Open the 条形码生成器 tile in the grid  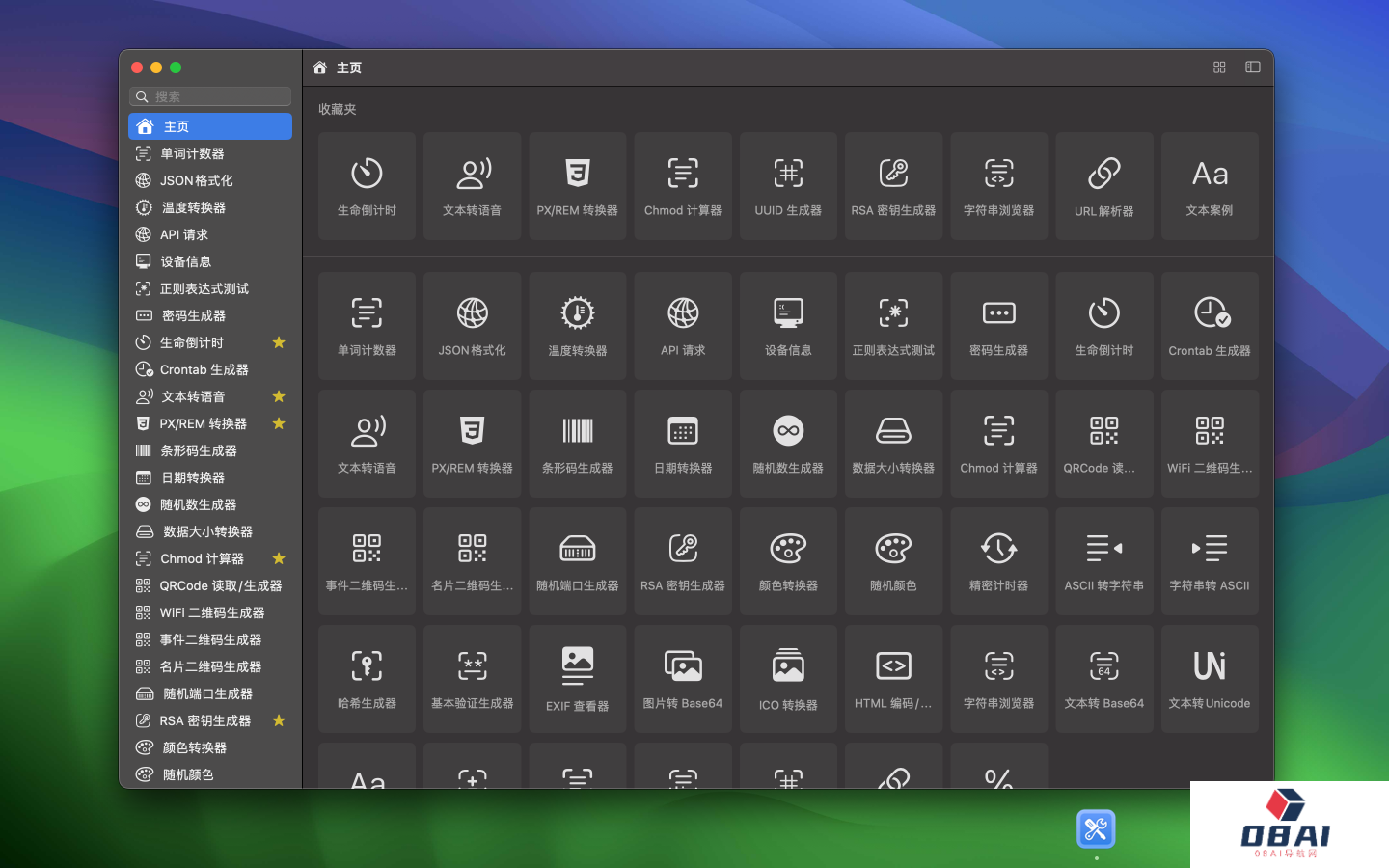pos(578,444)
